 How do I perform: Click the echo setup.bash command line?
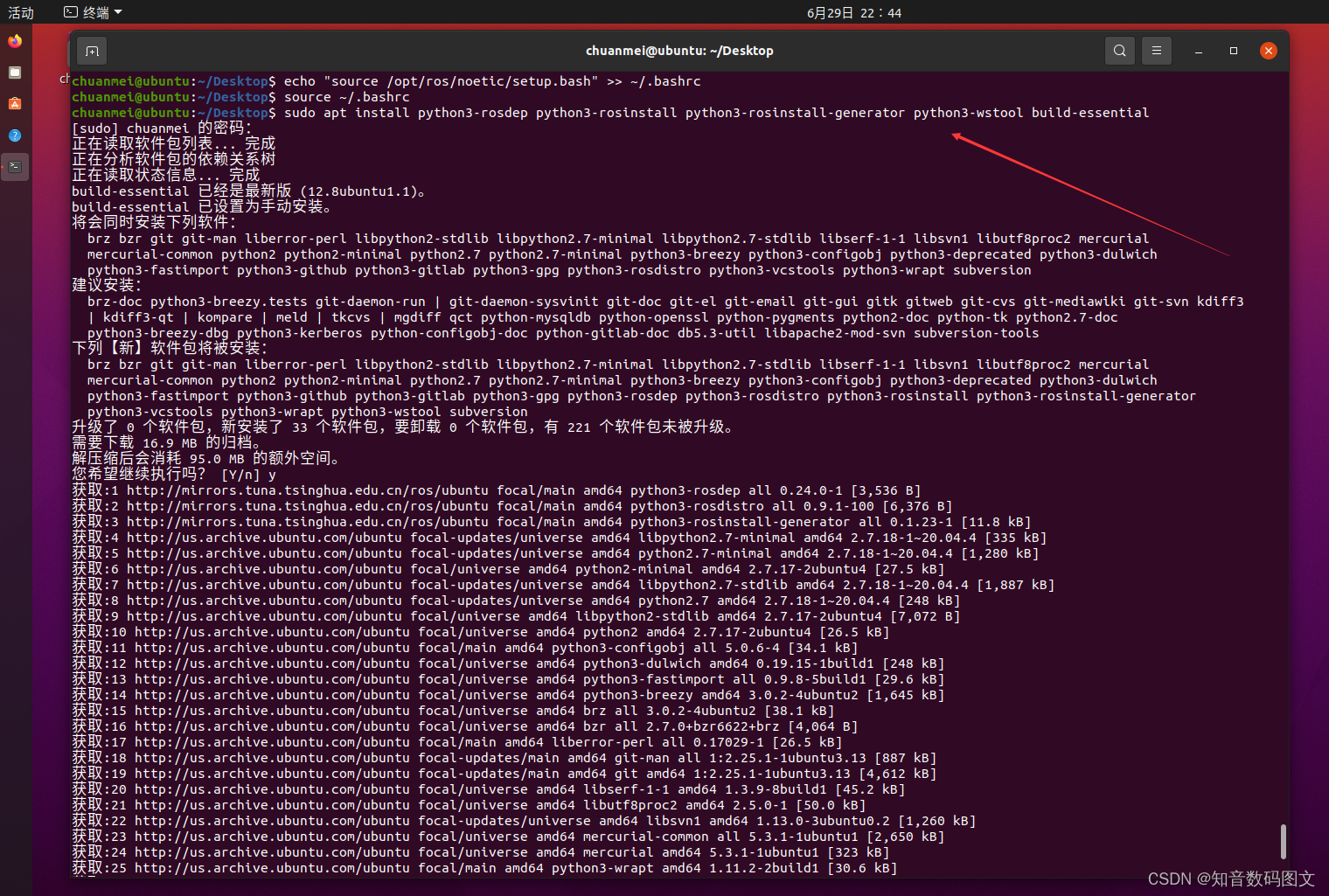click(x=492, y=81)
